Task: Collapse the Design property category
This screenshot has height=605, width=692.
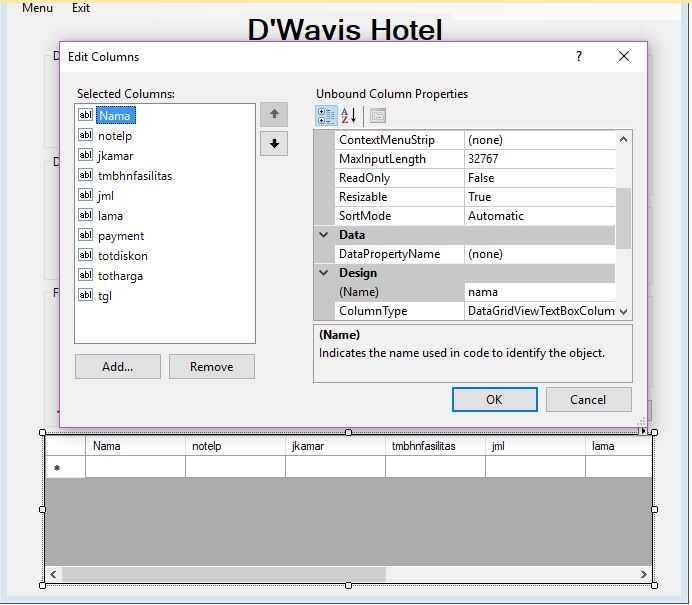Action: [323, 273]
